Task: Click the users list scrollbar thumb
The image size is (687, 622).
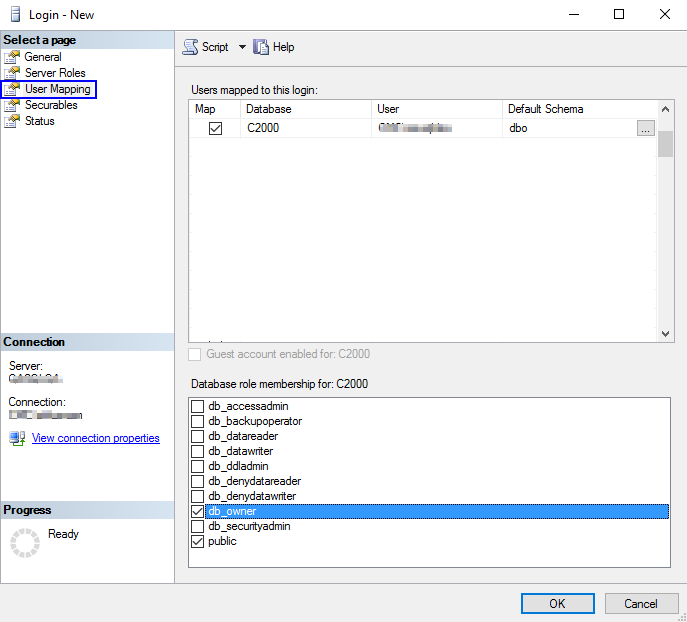Action: click(665, 144)
